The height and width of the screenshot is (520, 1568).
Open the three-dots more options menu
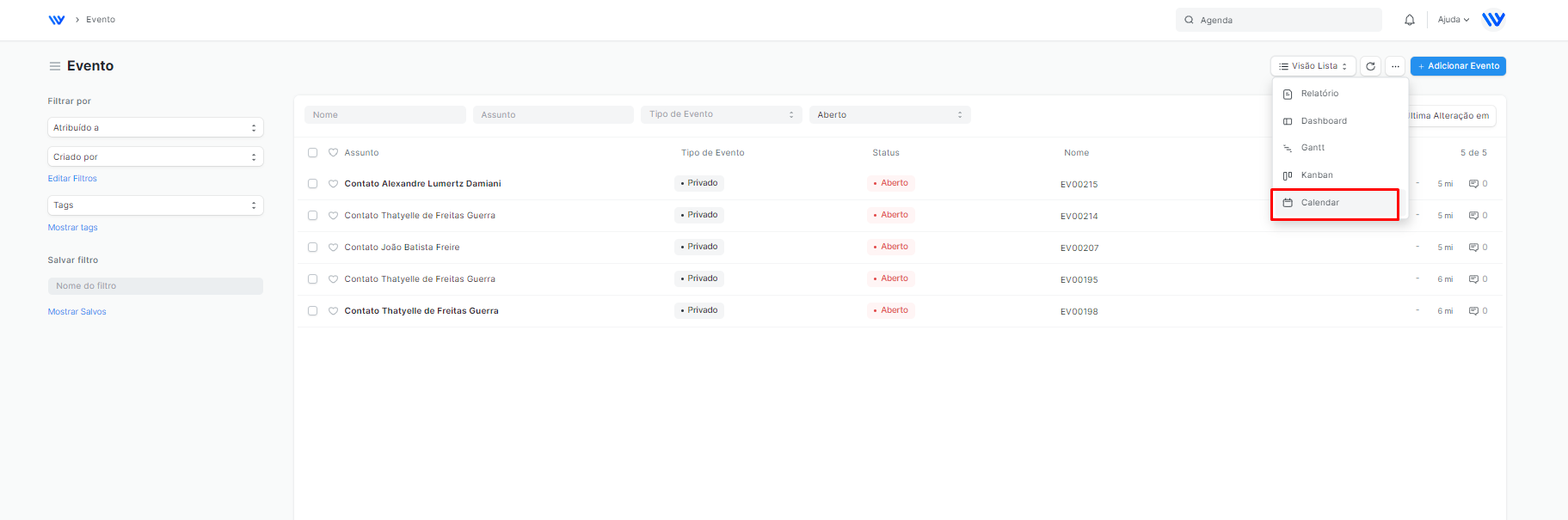[1395, 66]
